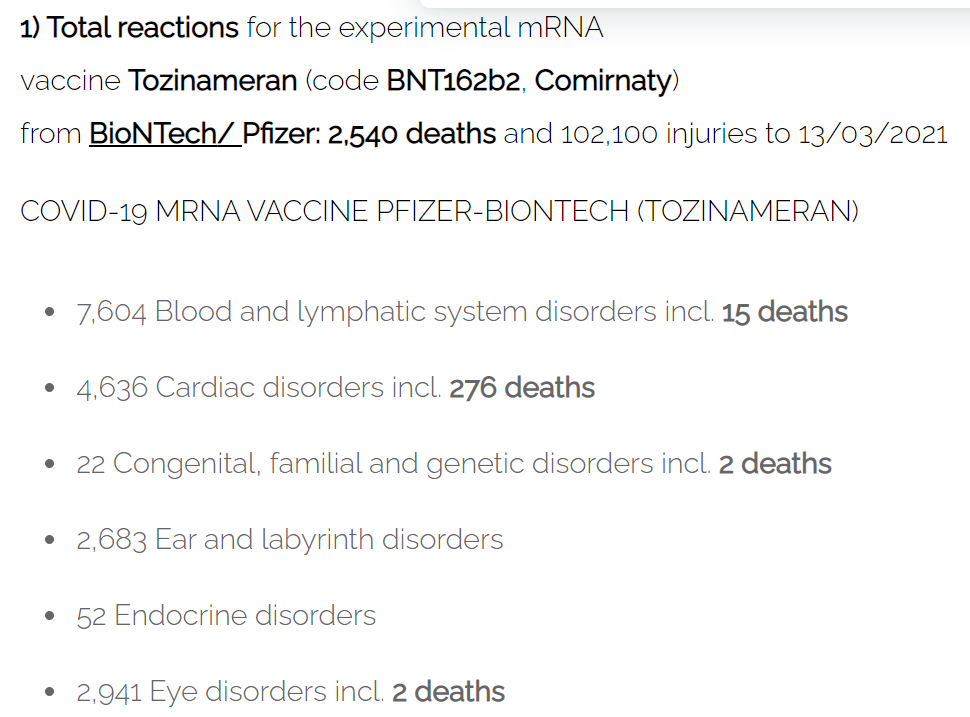
Task: Click the bold '276 deaths' text
Action: 522,388
